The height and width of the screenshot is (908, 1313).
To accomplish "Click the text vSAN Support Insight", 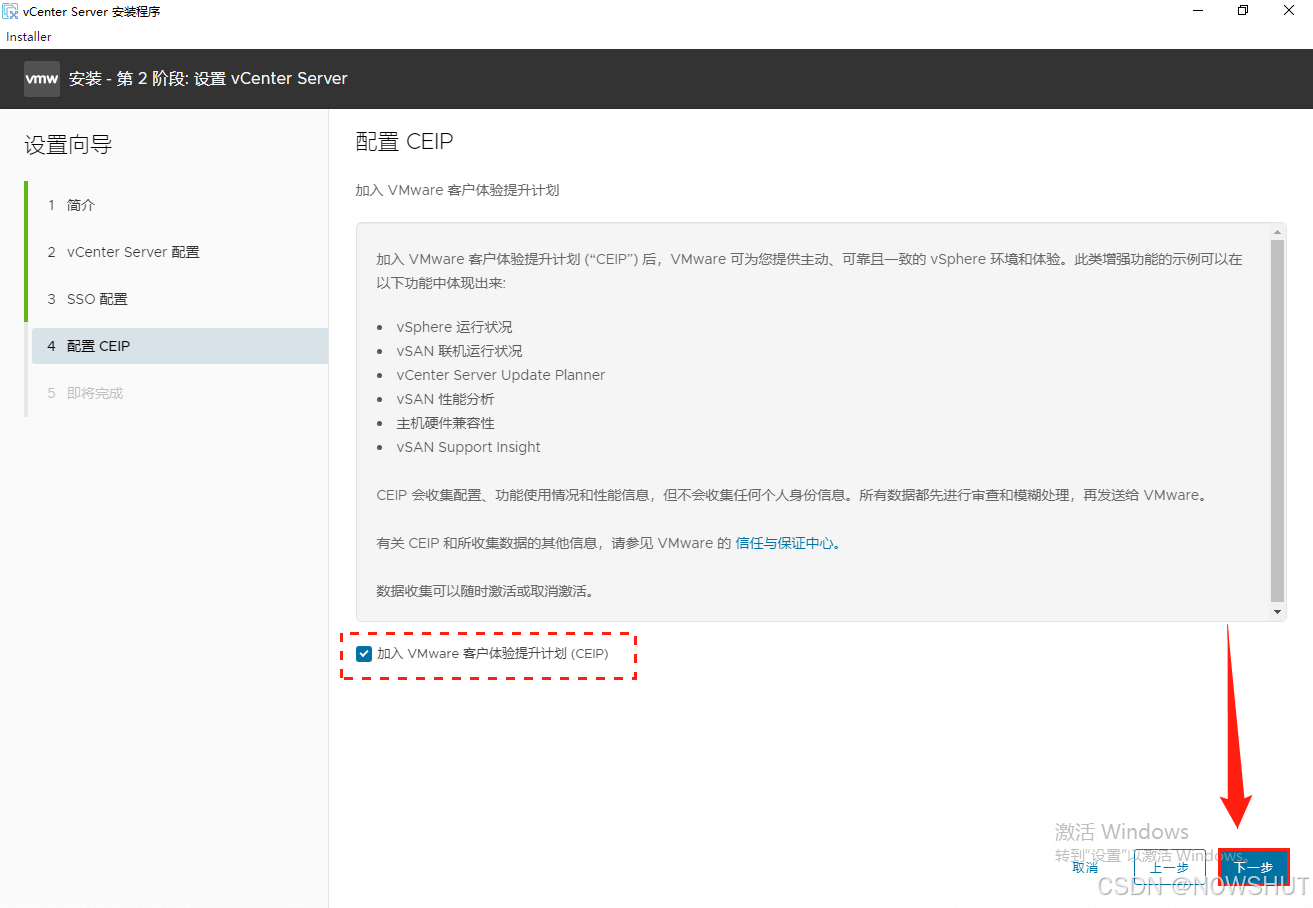I will 468,447.
